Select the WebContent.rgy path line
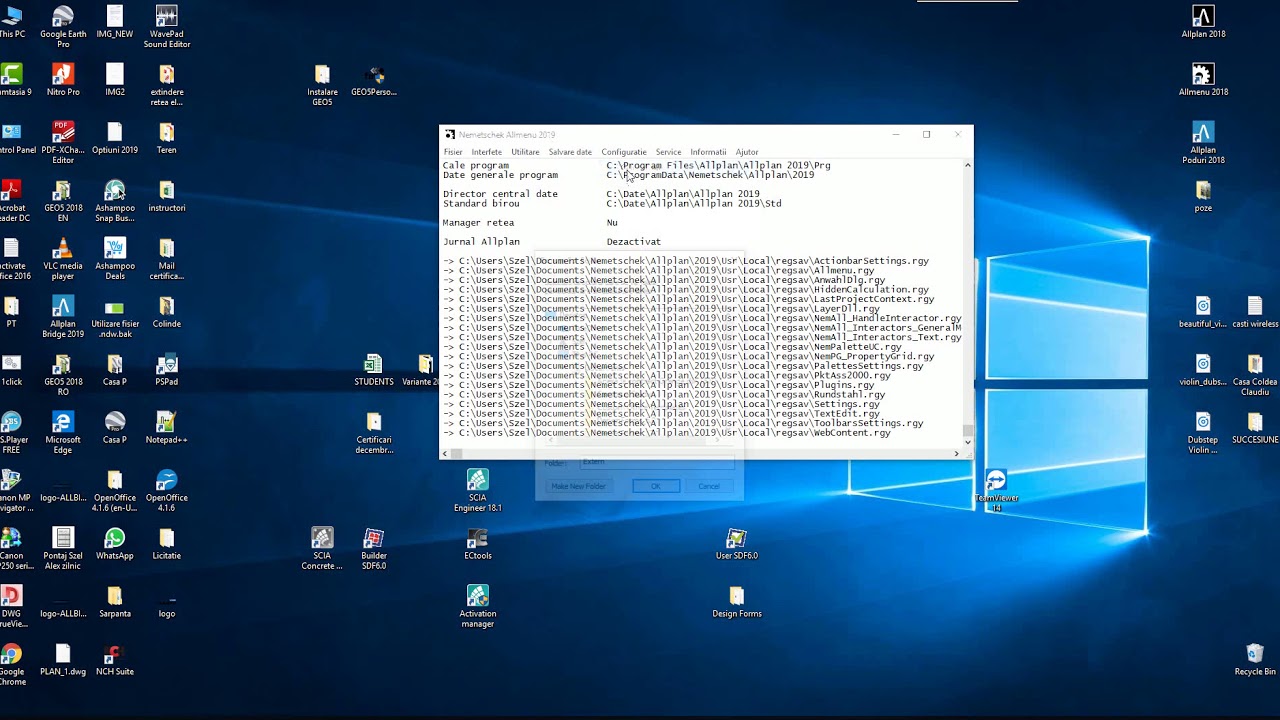 click(x=667, y=433)
